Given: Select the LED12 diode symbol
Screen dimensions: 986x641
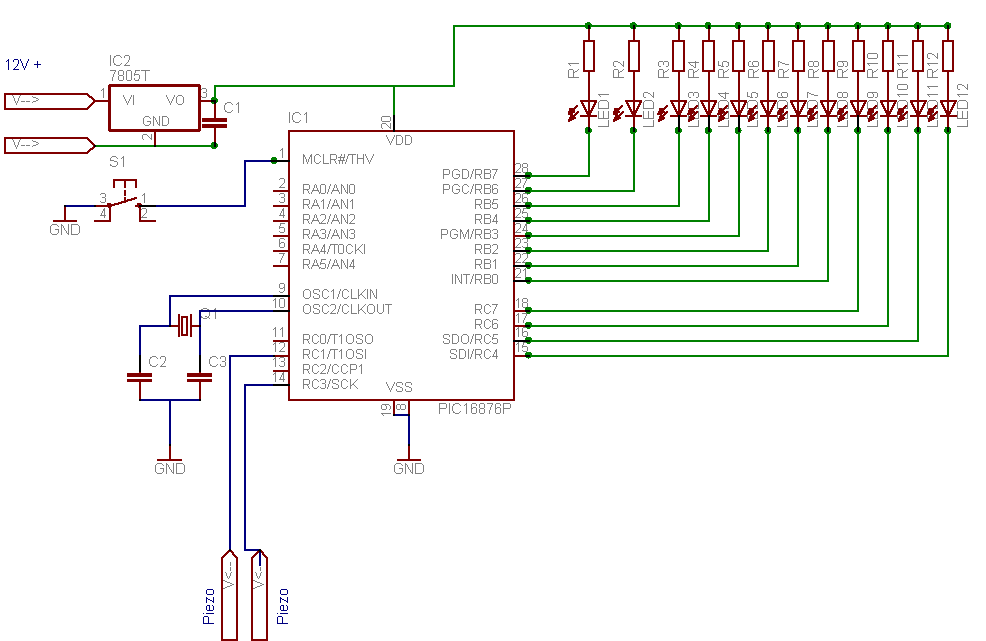Looking at the screenshot, I should point(948,109).
